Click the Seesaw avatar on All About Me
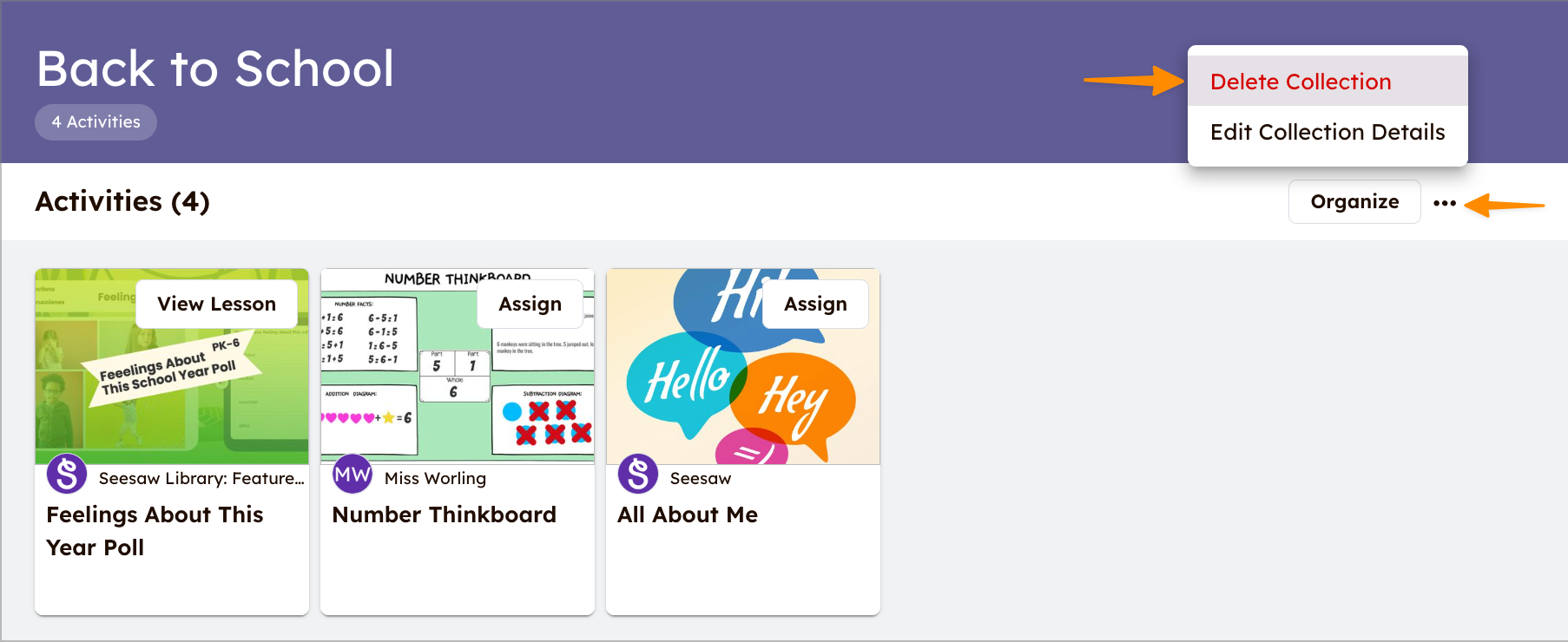Screen dimensions: 1568x642 pos(638,475)
